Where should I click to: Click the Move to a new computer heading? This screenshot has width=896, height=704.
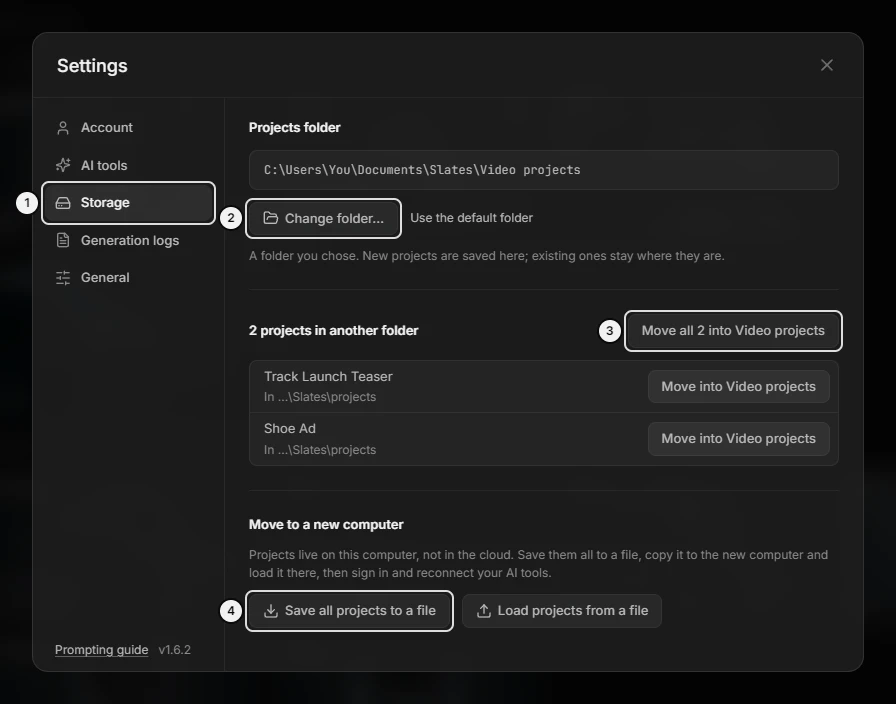tap(326, 525)
